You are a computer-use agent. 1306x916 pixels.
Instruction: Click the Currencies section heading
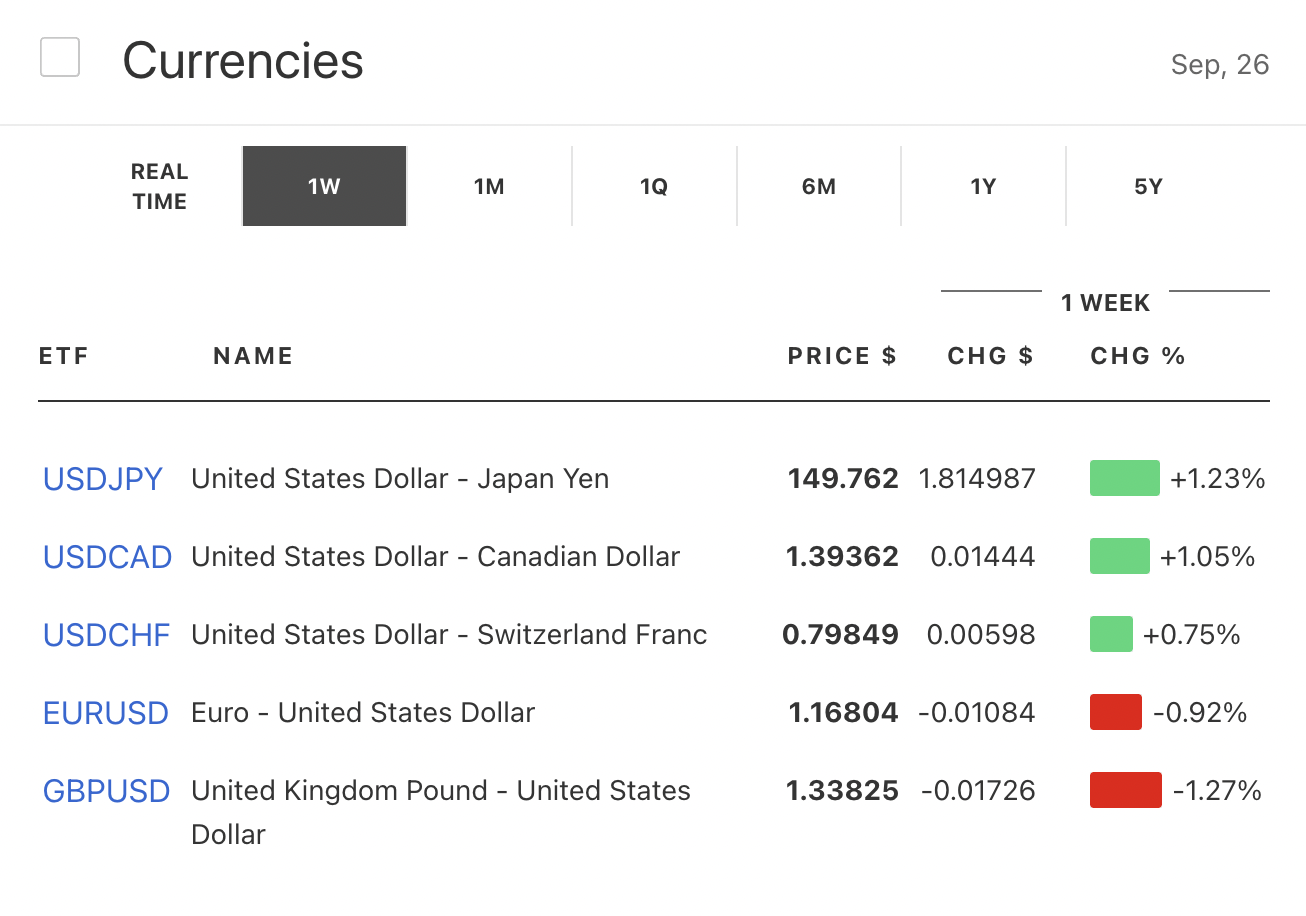[x=243, y=61]
